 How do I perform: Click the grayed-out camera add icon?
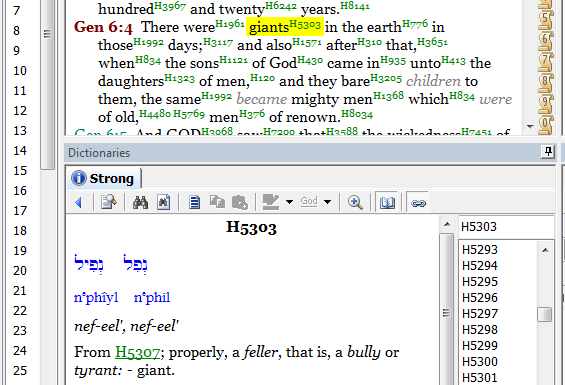click(x=240, y=202)
